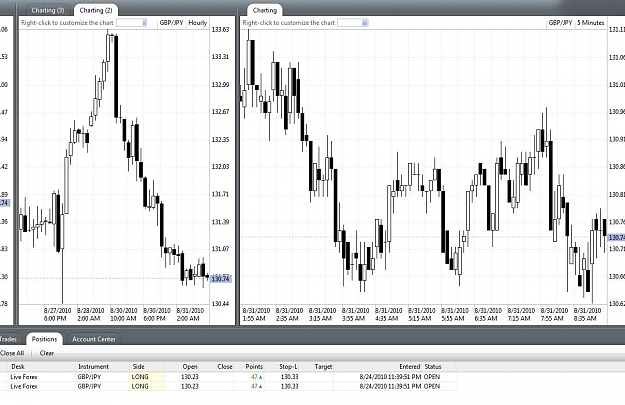Click the 130.33 stop-loss in the second row
The image size is (625, 405).
click(289, 386)
